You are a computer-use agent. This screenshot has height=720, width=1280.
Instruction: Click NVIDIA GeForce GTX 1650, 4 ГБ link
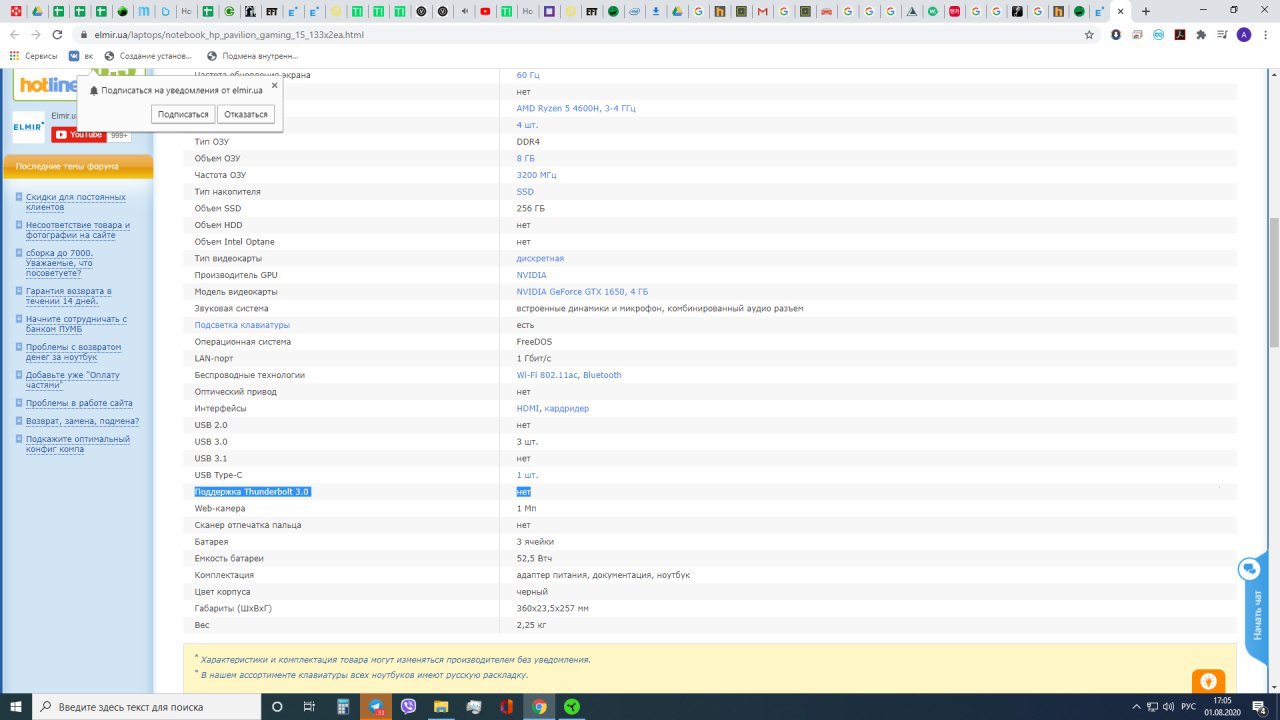pyautogui.click(x=582, y=292)
